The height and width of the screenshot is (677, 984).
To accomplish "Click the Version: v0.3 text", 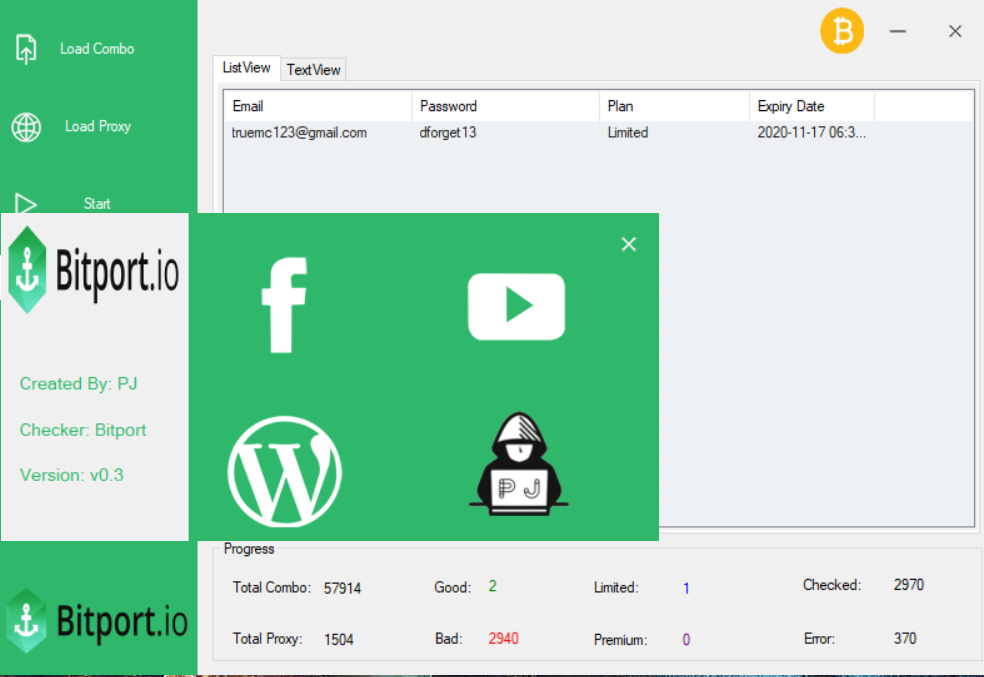I will tap(72, 475).
